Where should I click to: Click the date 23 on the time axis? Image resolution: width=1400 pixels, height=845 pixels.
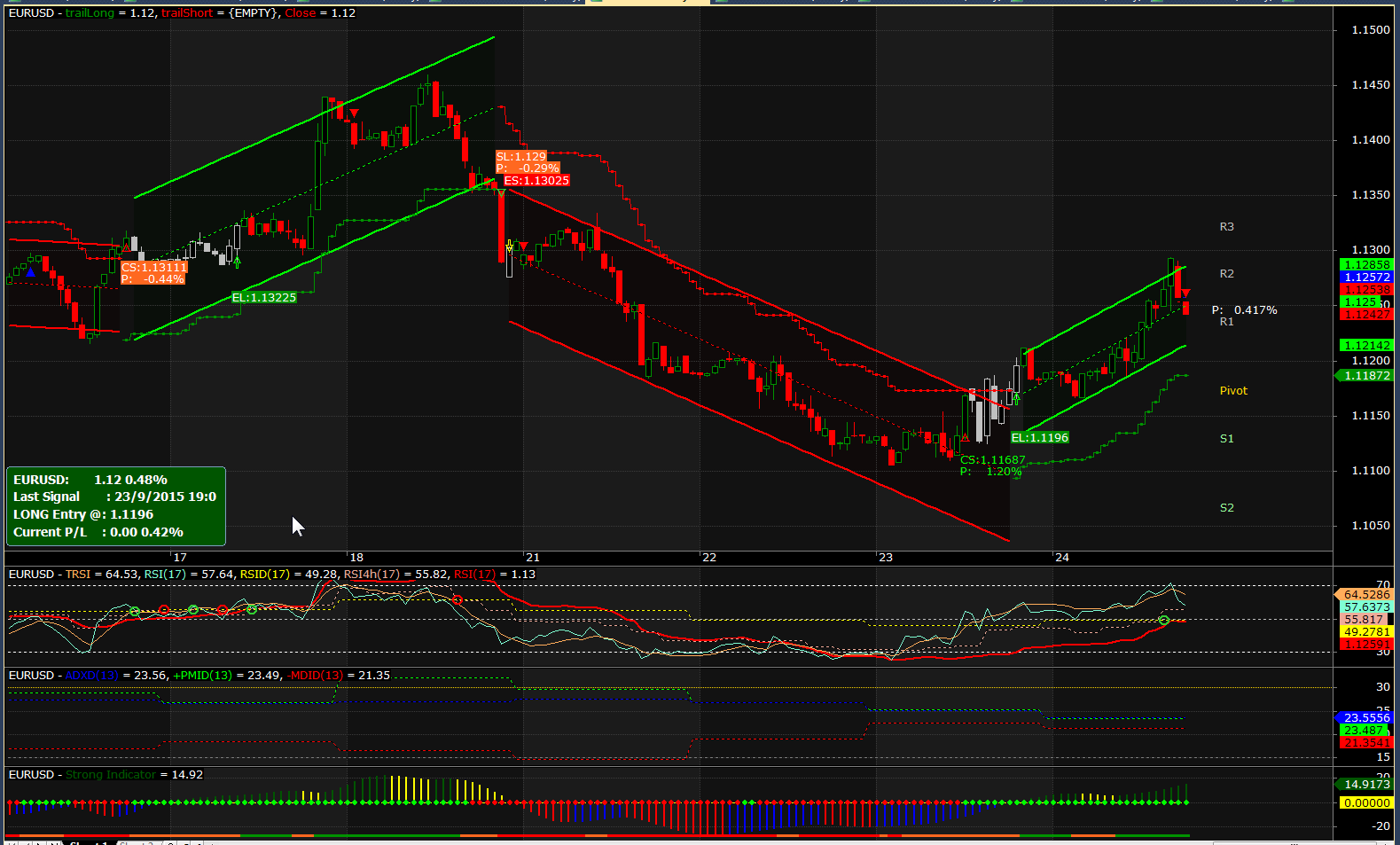pos(886,557)
